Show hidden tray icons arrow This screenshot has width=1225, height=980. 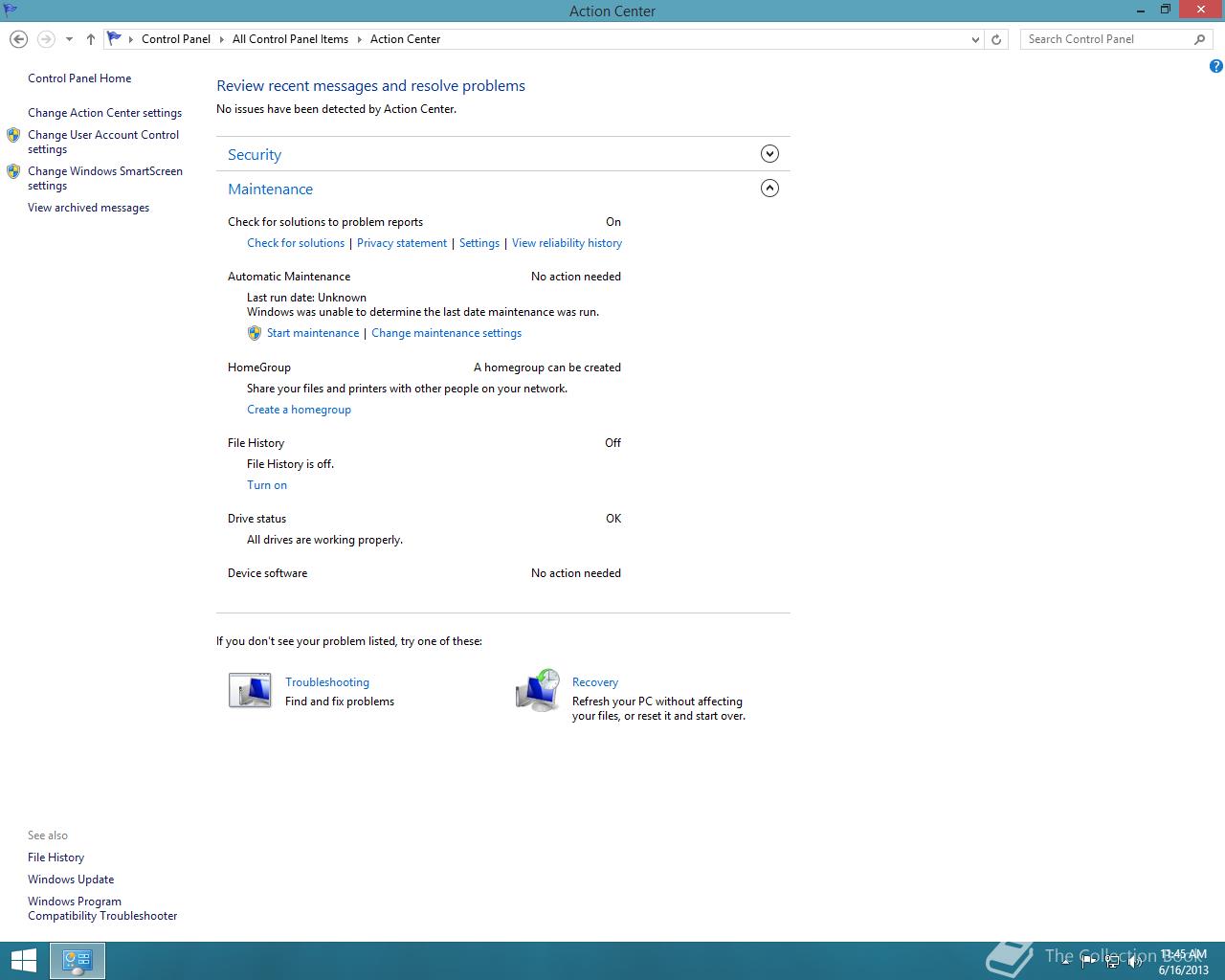pyautogui.click(x=1065, y=963)
